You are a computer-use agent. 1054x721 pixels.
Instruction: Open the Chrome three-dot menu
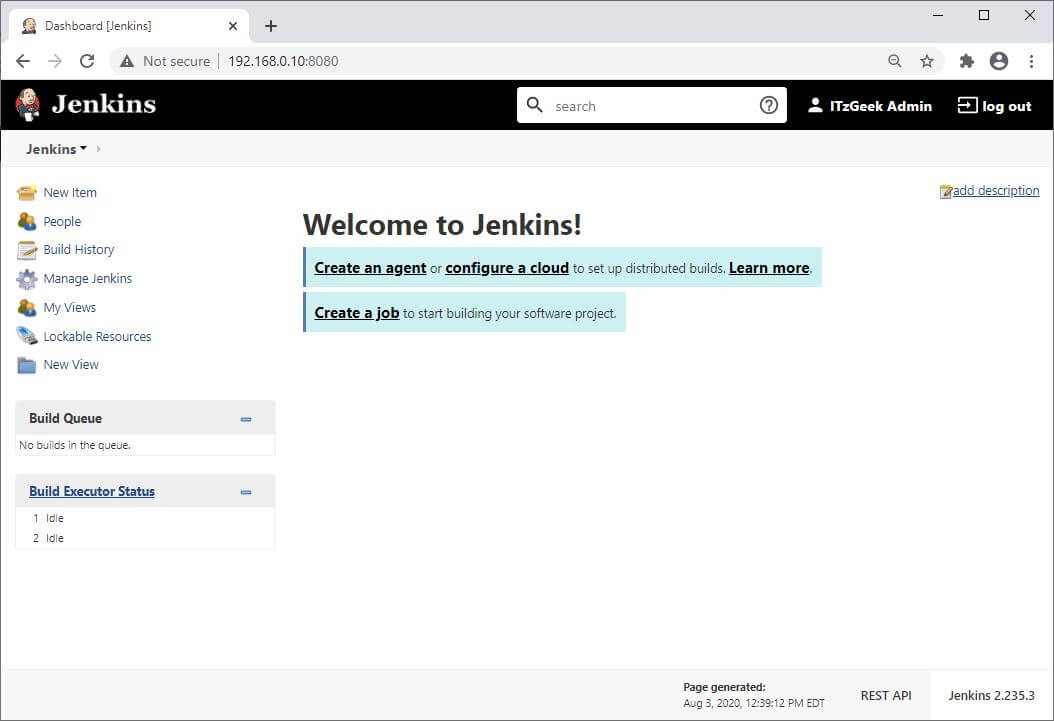[1031, 61]
